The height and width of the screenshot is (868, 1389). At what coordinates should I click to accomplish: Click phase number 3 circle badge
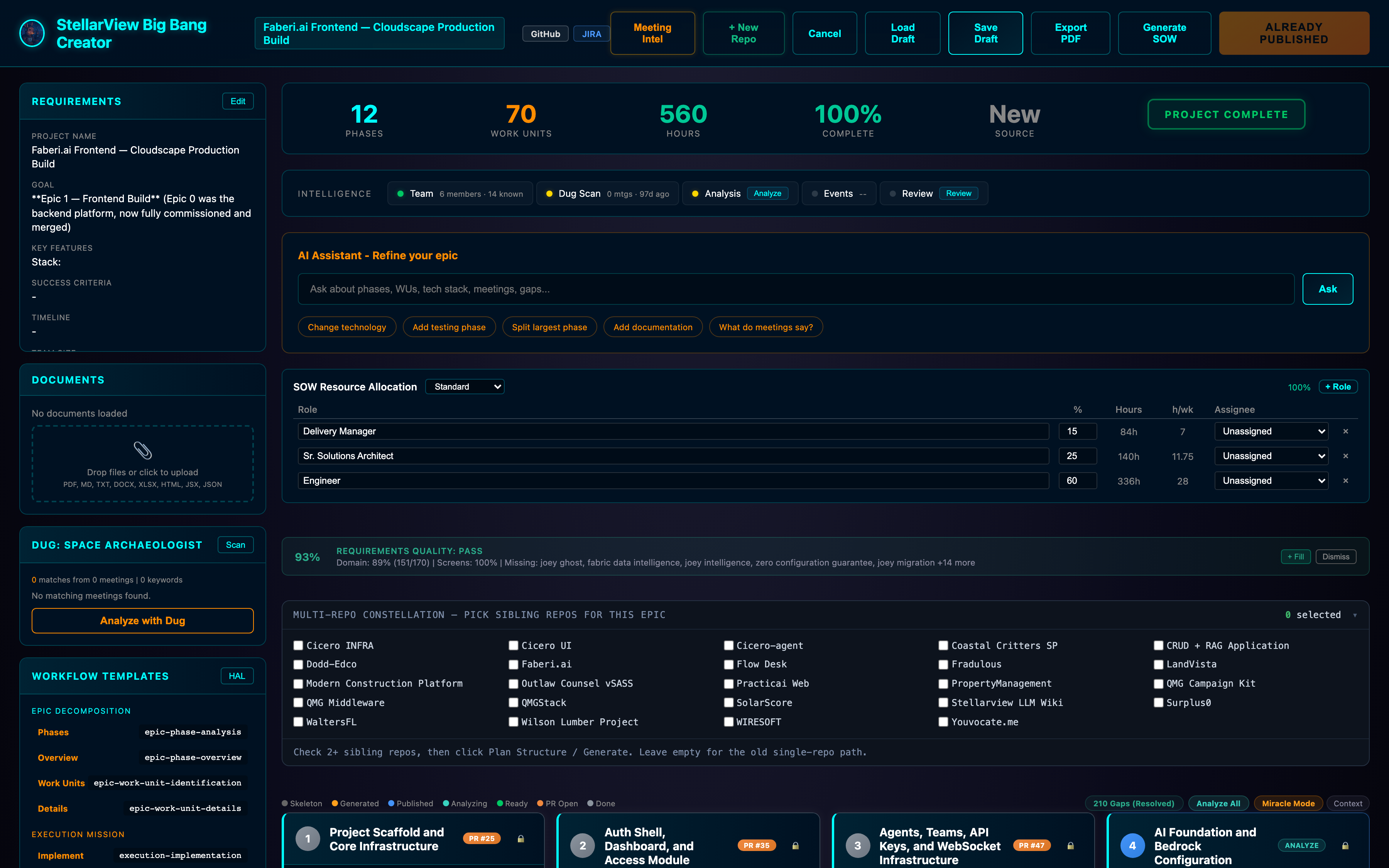[x=857, y=846]
